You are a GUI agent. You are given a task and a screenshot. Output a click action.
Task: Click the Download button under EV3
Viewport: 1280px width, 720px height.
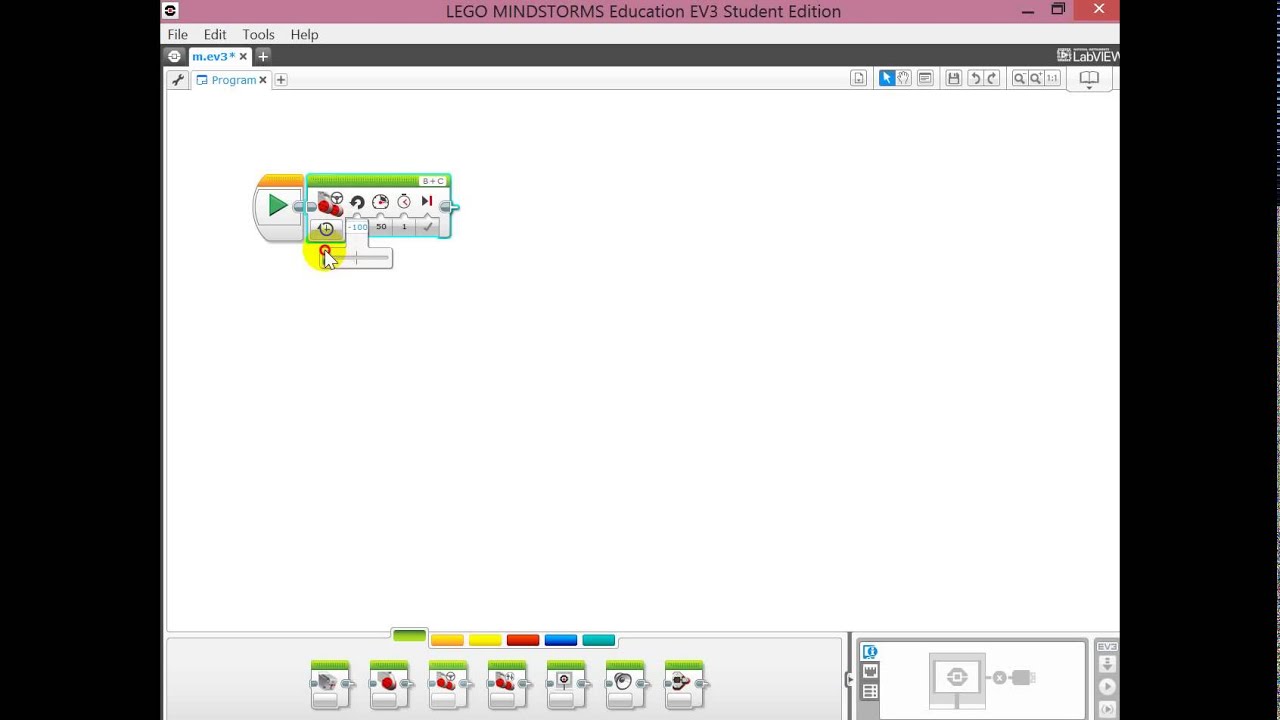tap(1107, 664)
